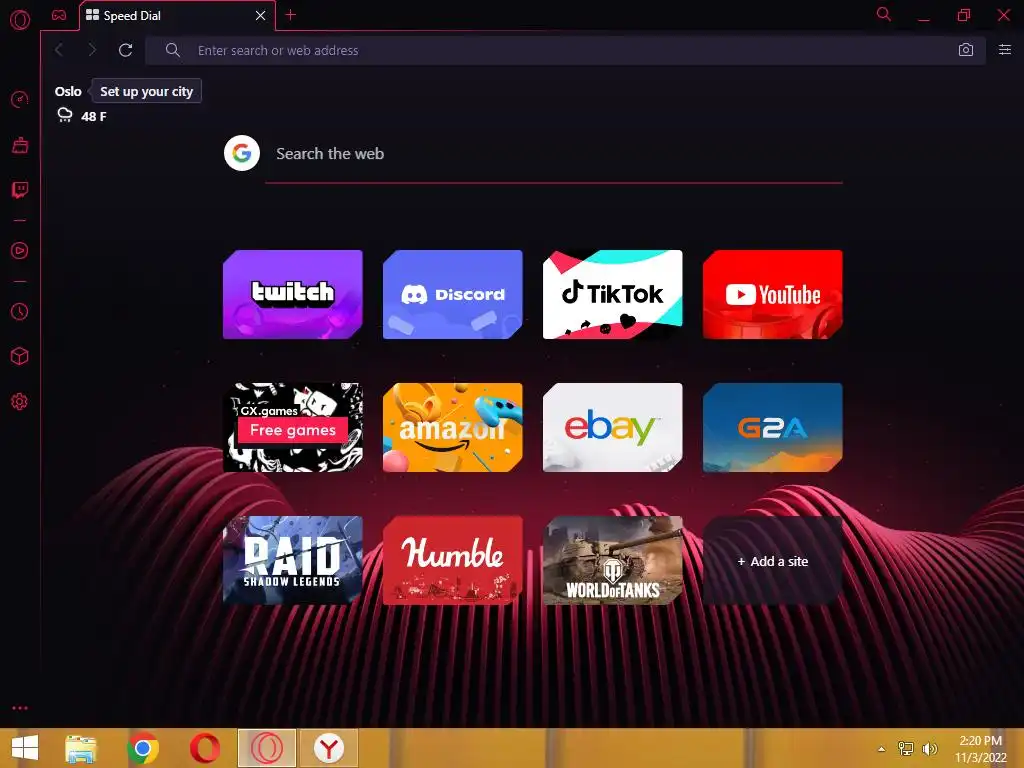The image size is (1024, 768).
Task: Open the RAID Shadow Legends tile
Action: [x=293, y=561]
